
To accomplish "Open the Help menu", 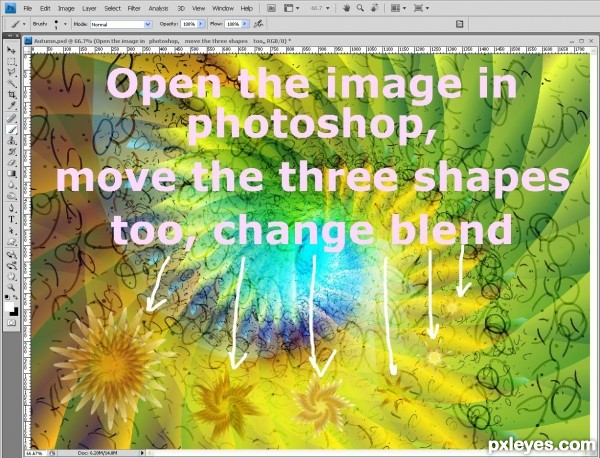I will tap(246, 8).
